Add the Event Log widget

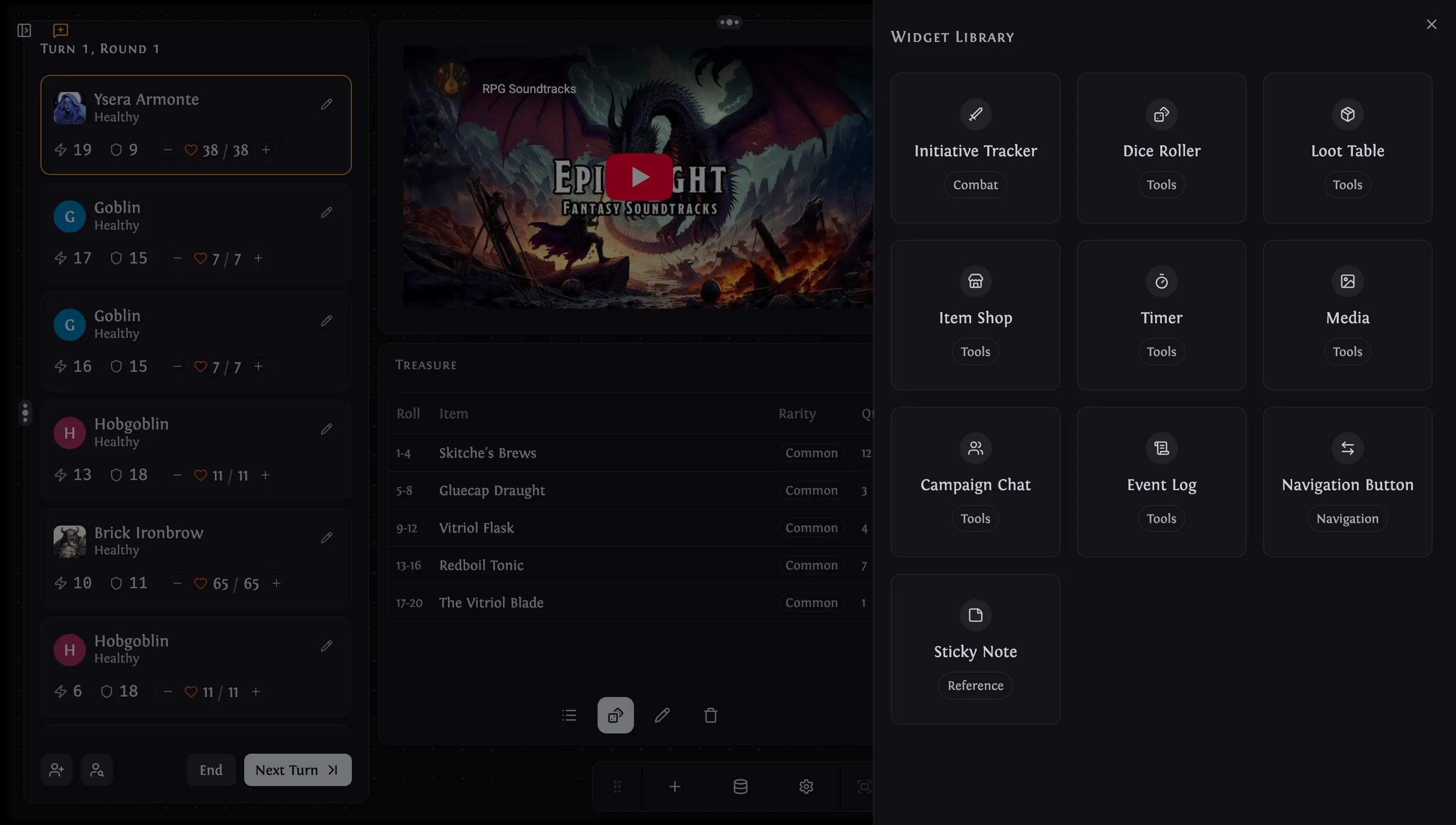click(1162, 482)
